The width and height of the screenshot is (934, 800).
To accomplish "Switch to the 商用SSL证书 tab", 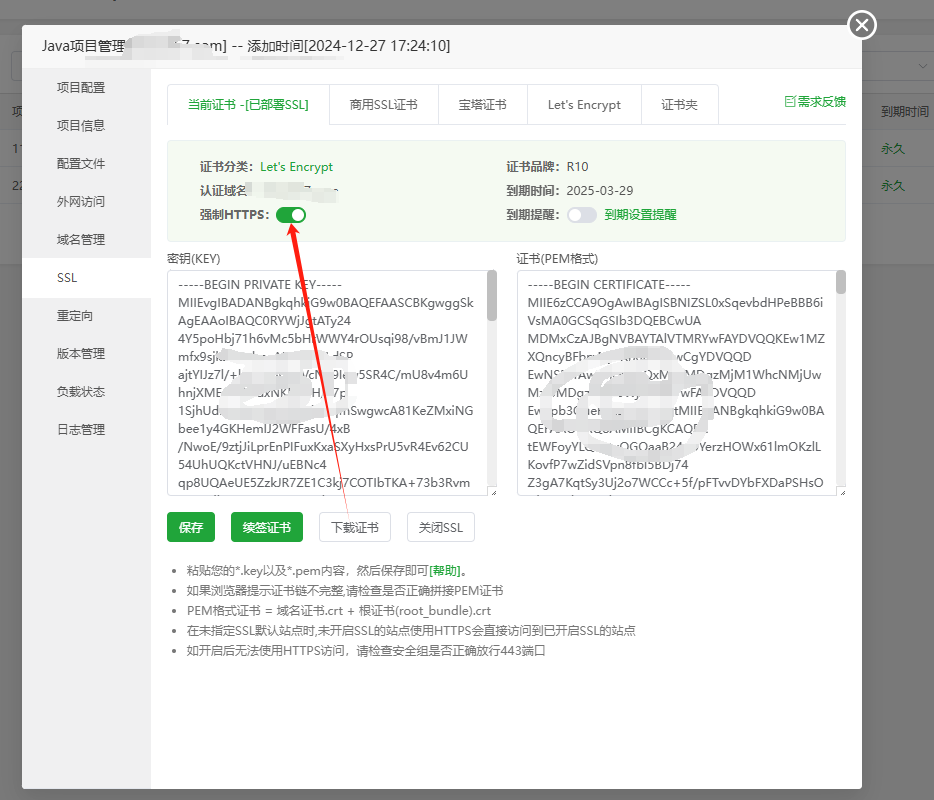I will point(384,105).
